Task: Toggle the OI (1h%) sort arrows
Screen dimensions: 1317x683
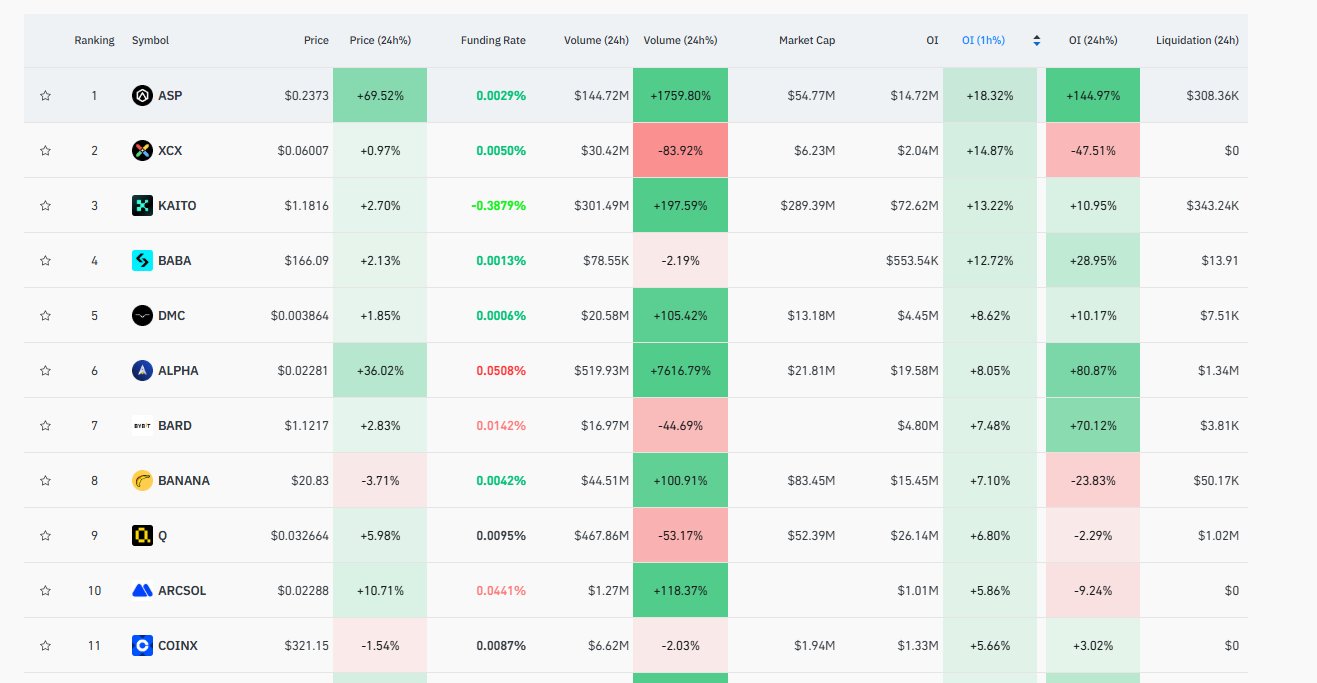Action: [1037, 41]
